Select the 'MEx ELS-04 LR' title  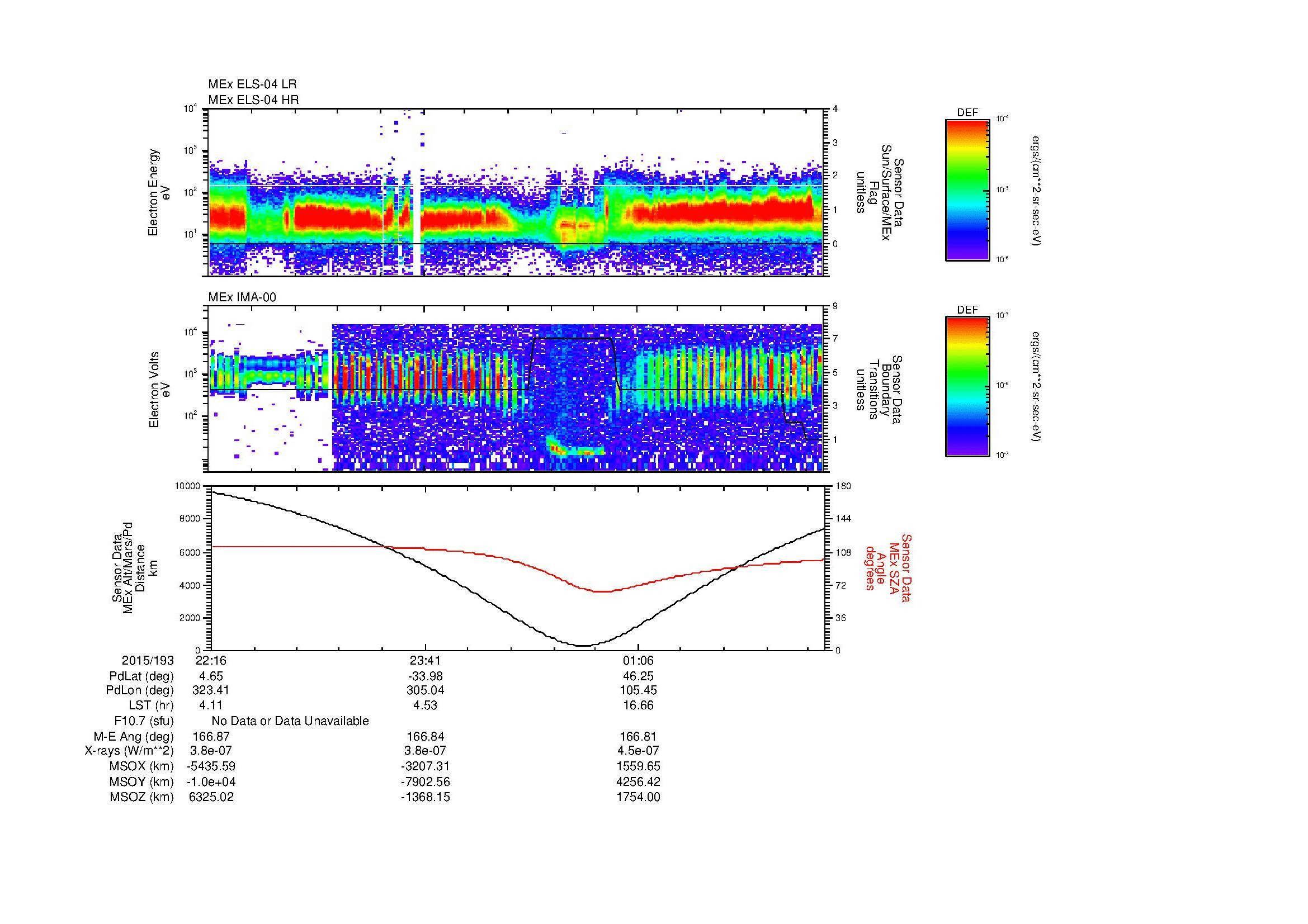point(252,84)
